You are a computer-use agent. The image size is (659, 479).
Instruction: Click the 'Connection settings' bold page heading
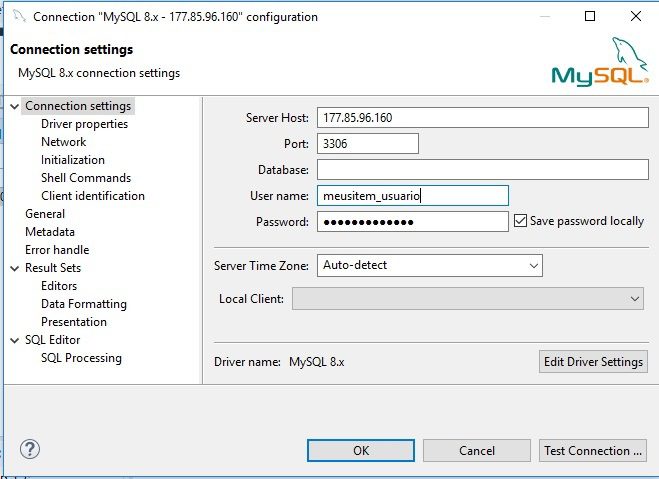[71, 50]
